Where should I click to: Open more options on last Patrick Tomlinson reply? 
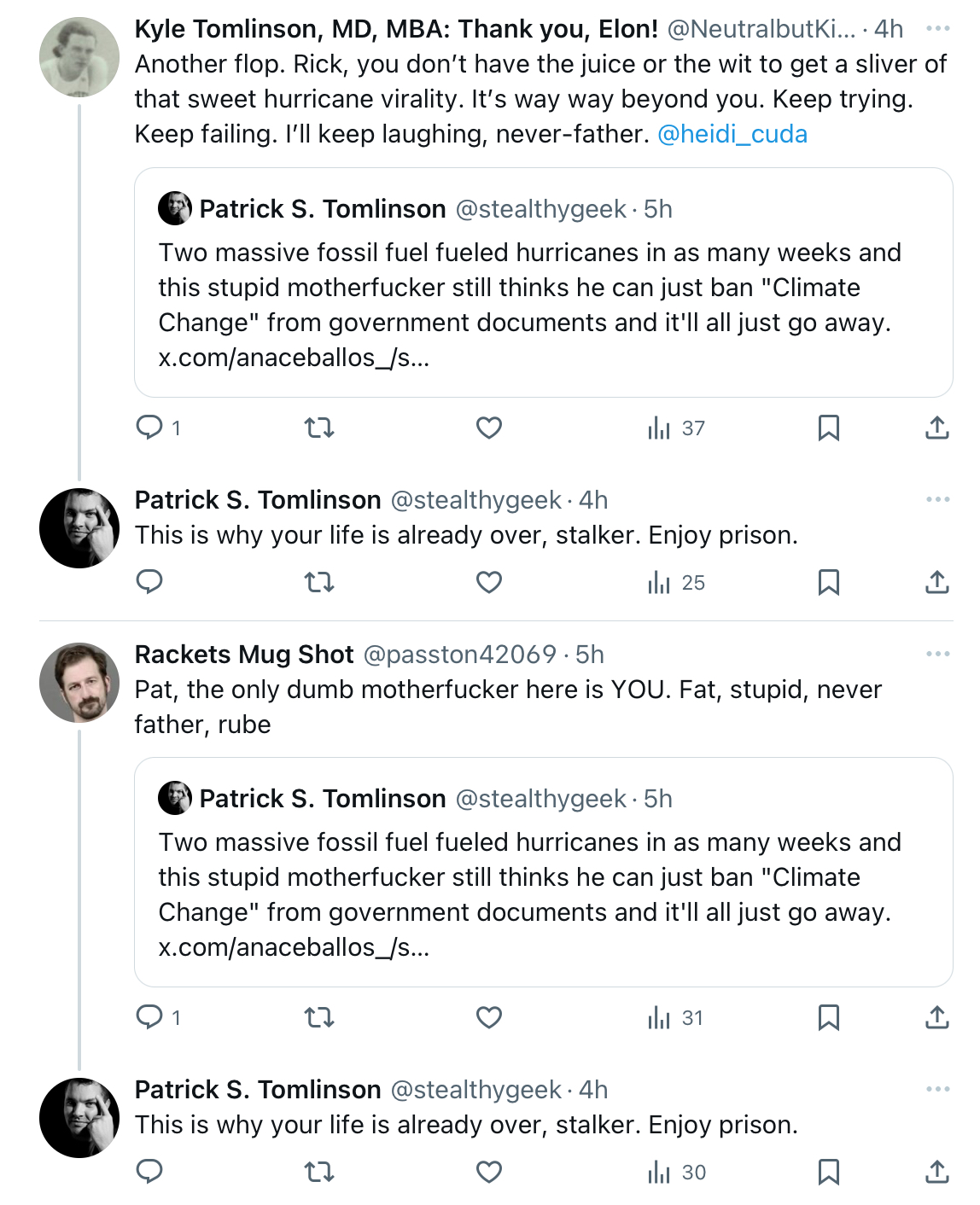pos(937,1089)
